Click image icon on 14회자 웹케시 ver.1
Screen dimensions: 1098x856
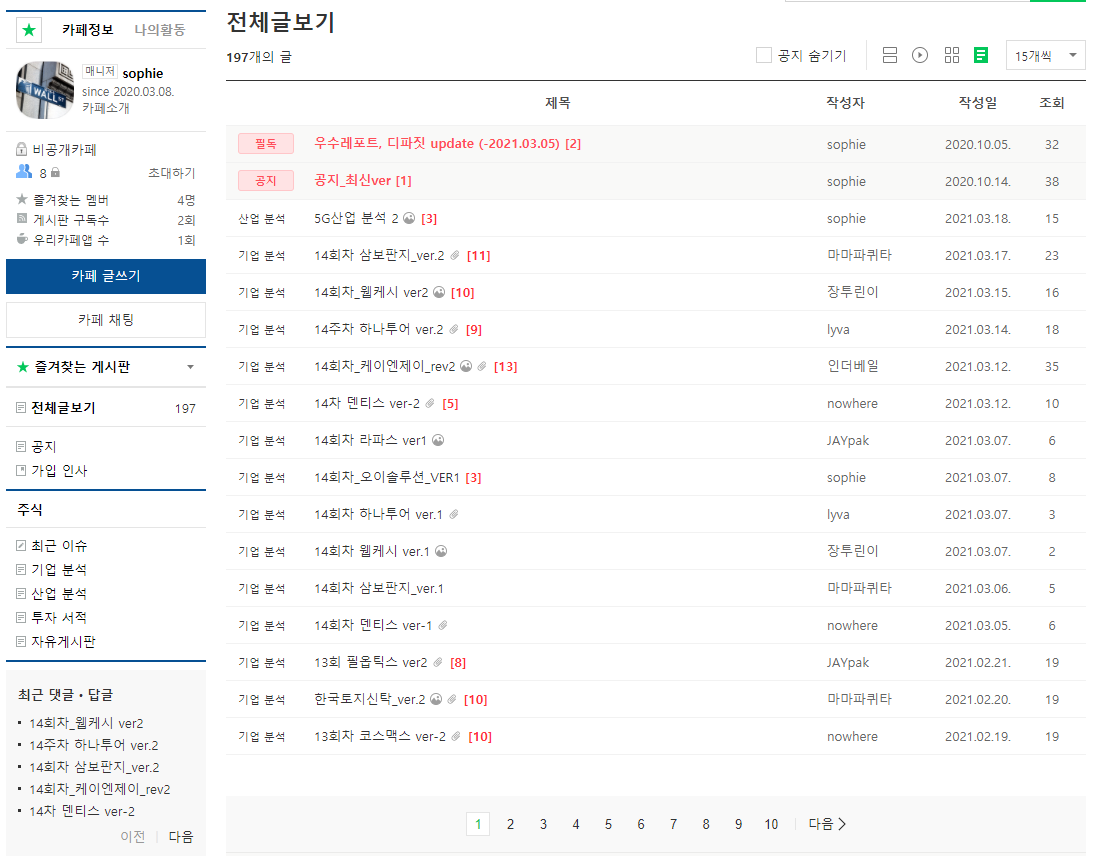click(440, 551)
